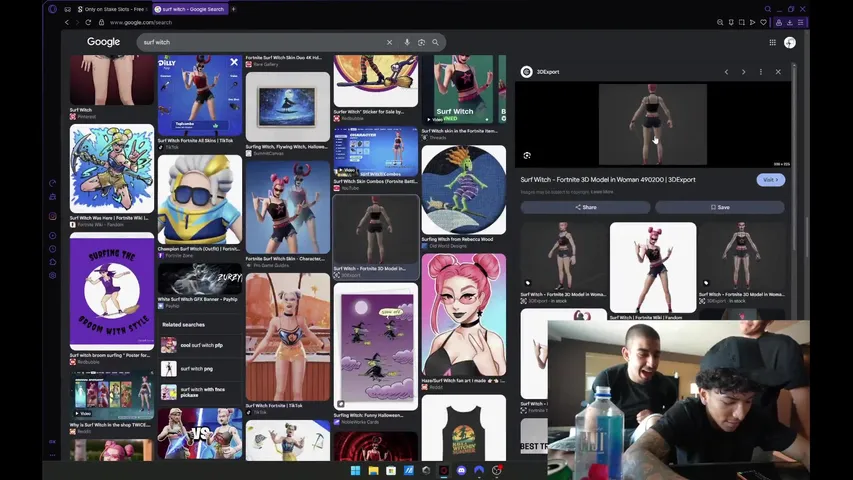Open Why is Surf Witch in shop TWICE video
This screenshot has height=480, width=853.
tap(112, 395)
